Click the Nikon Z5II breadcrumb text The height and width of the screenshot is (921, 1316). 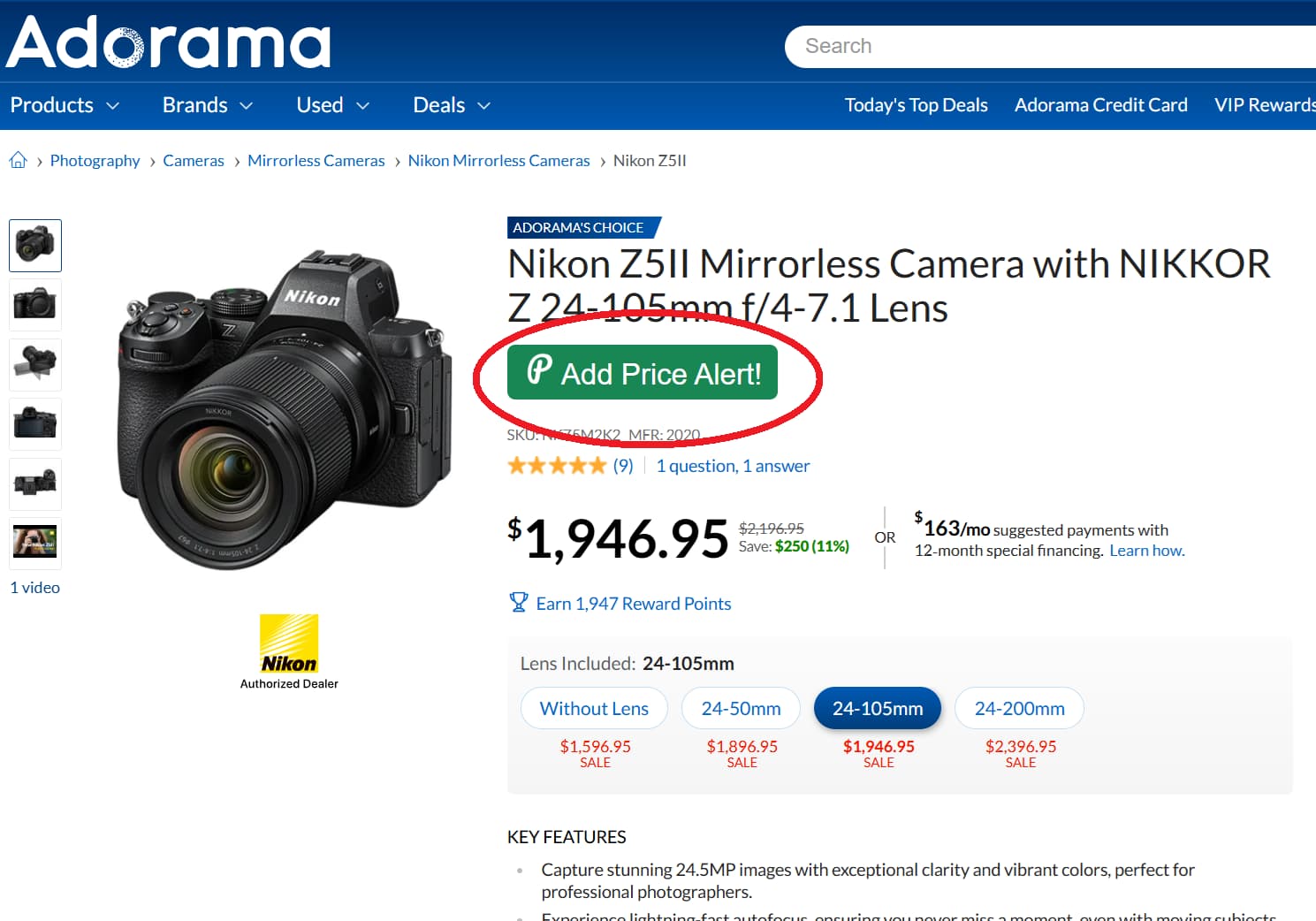coord(650,160)
